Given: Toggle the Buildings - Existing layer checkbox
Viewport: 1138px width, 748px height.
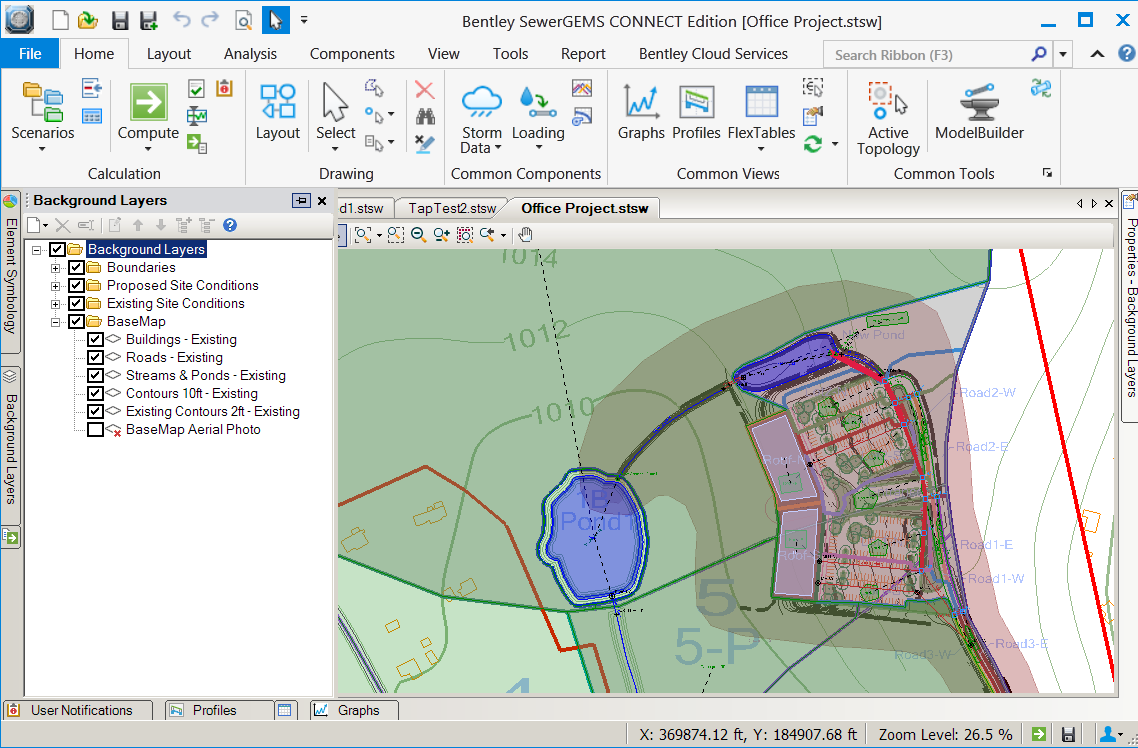Looking at the screenshot, I should 96,339.
